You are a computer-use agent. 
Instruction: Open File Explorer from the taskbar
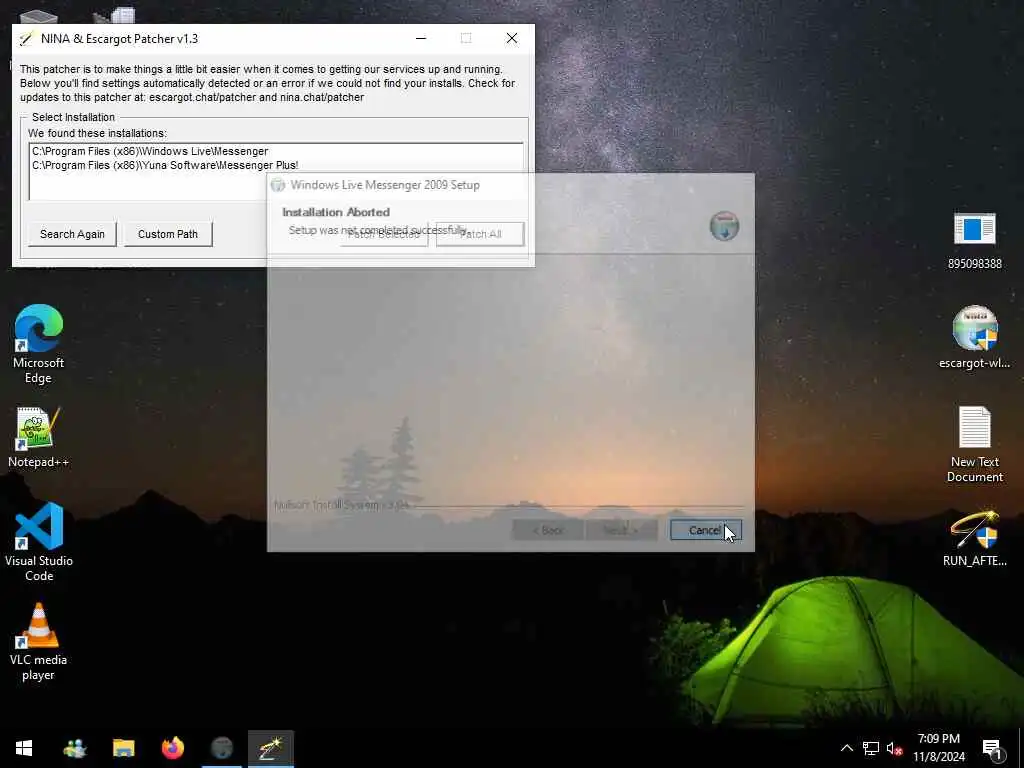point(123,748)
